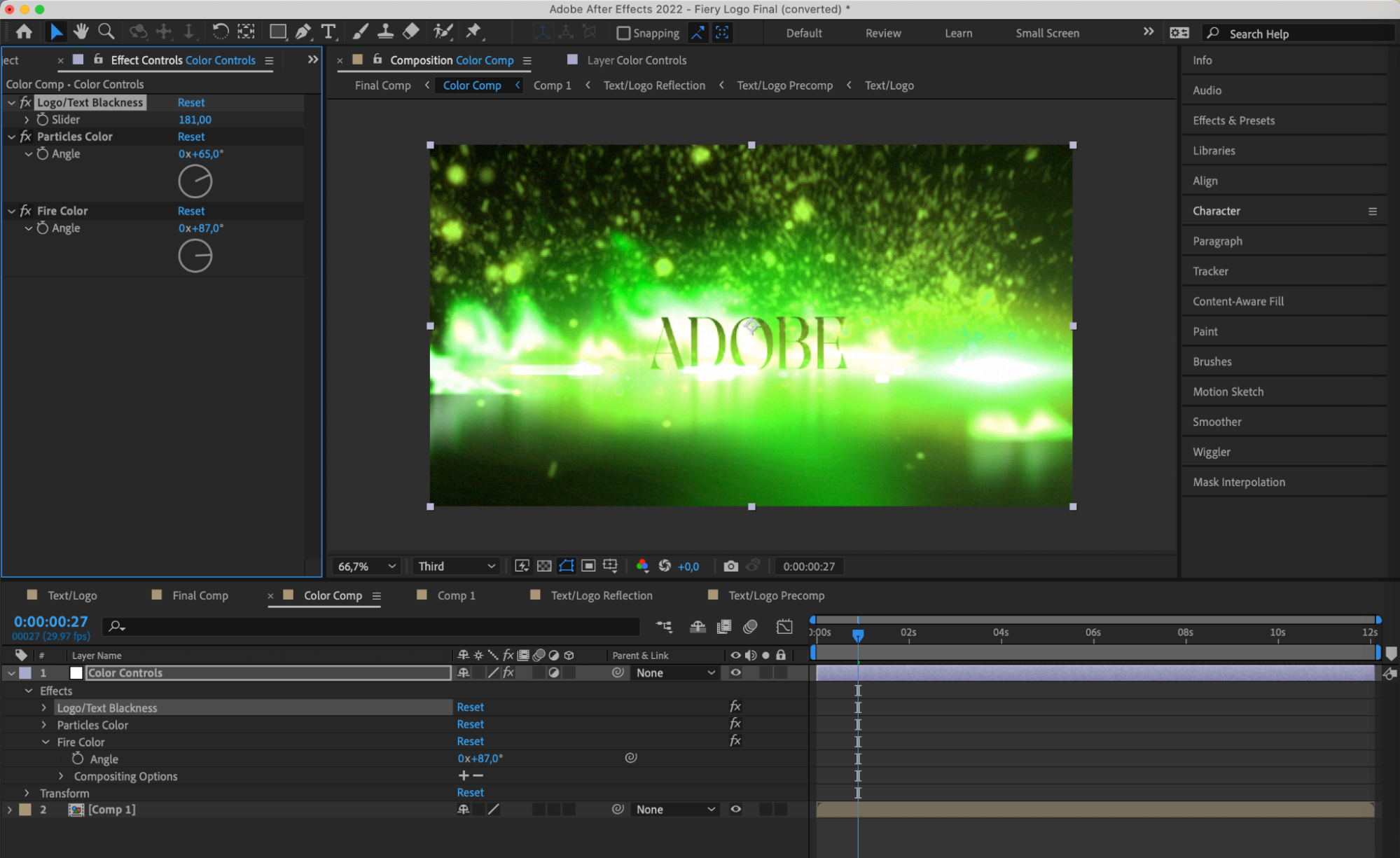
Task: Reset exposure aperture icon in viewer
Action: [665, 566]
